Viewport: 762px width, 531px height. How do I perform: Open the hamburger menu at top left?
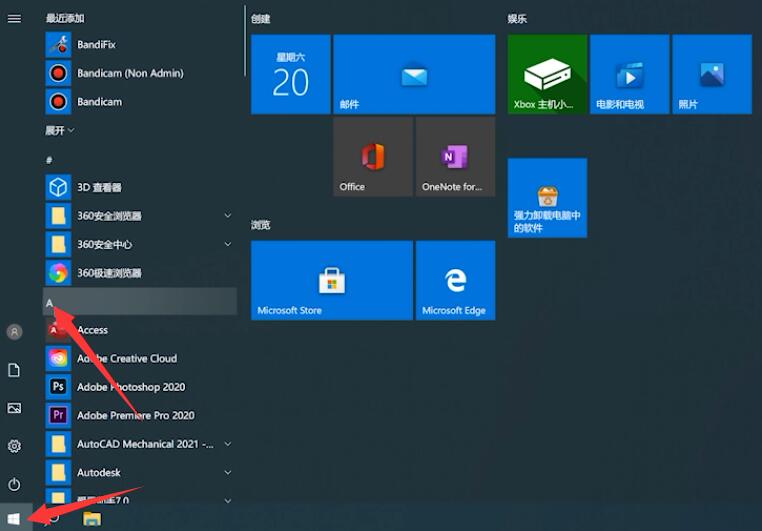[14, 18]
